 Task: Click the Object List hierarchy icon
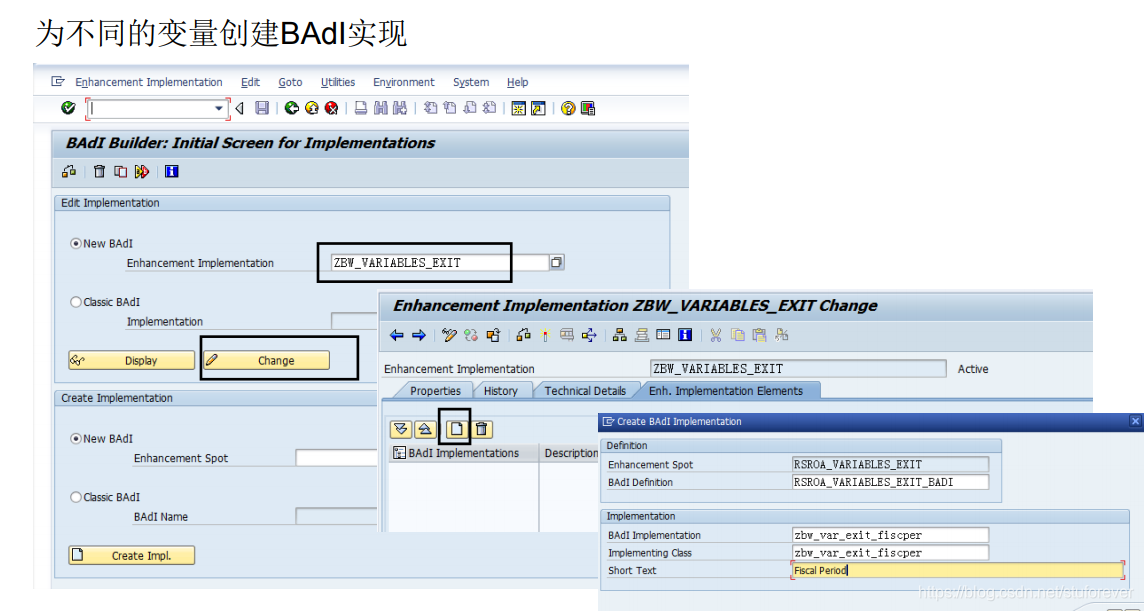[619, 335]
